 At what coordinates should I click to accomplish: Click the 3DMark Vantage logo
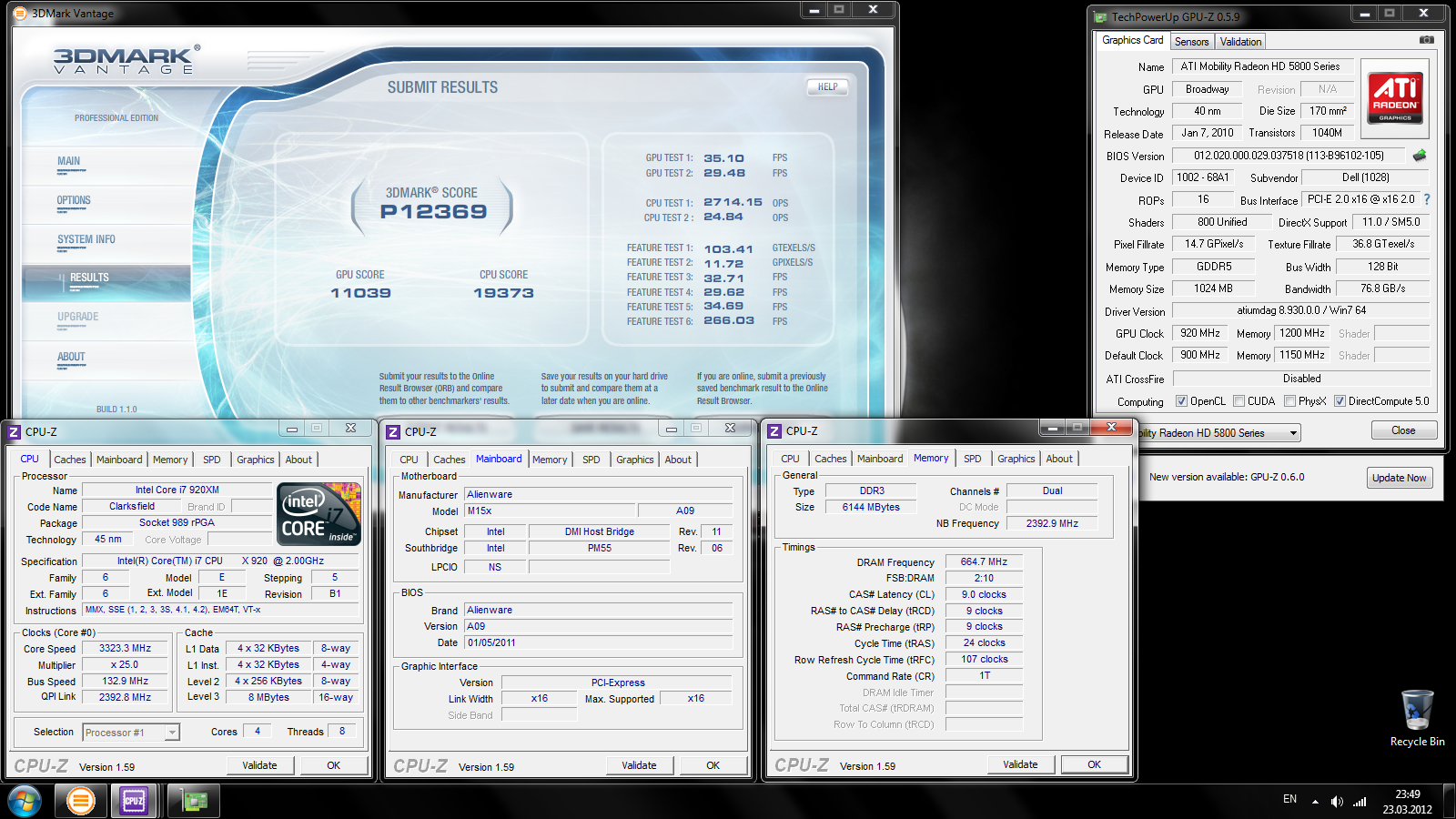coord(125,60)
